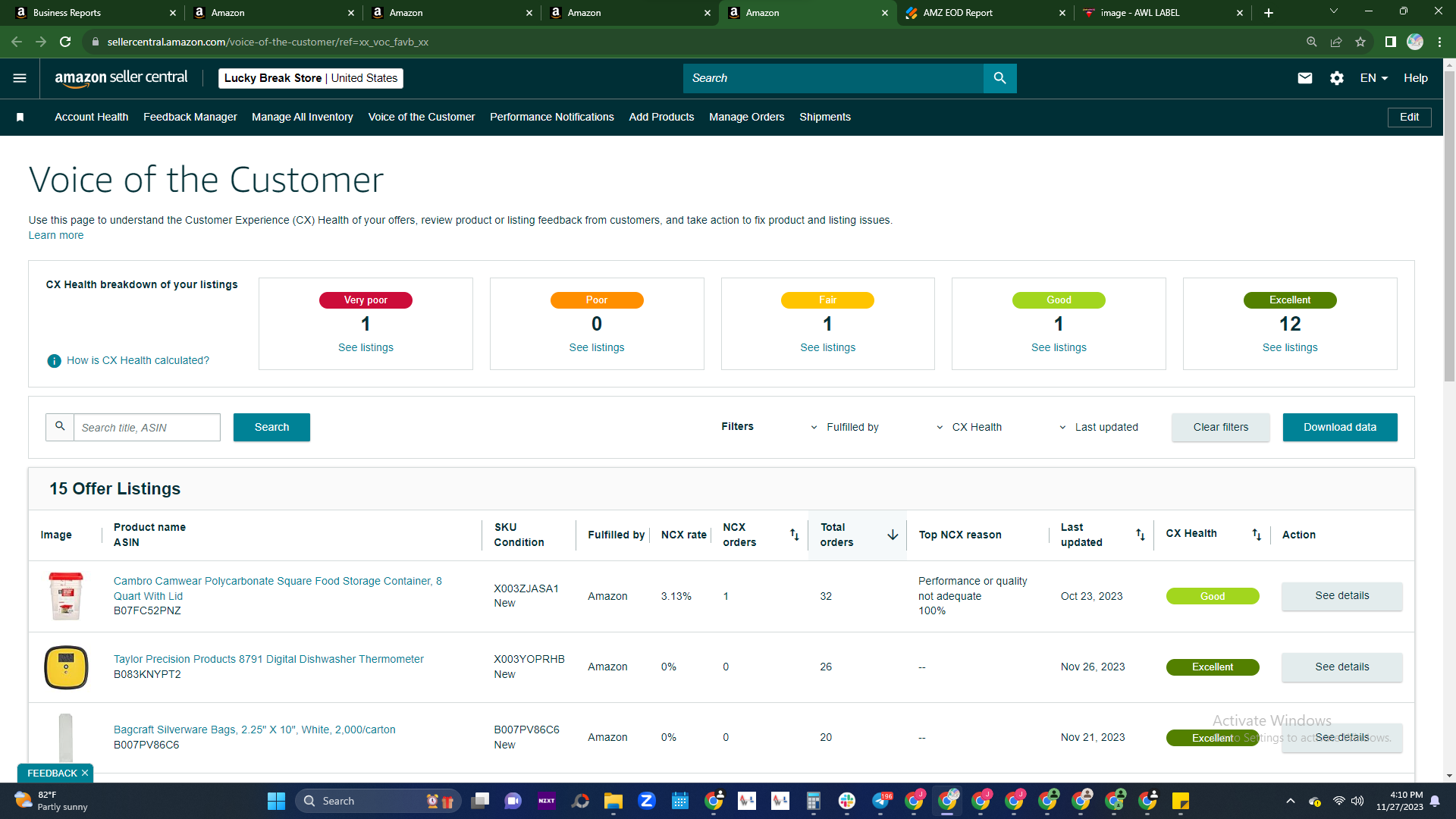Expand the Fulfilled by filter
Image resolution: width=1456 pixels, height=819 pixels.
[844, 427]
